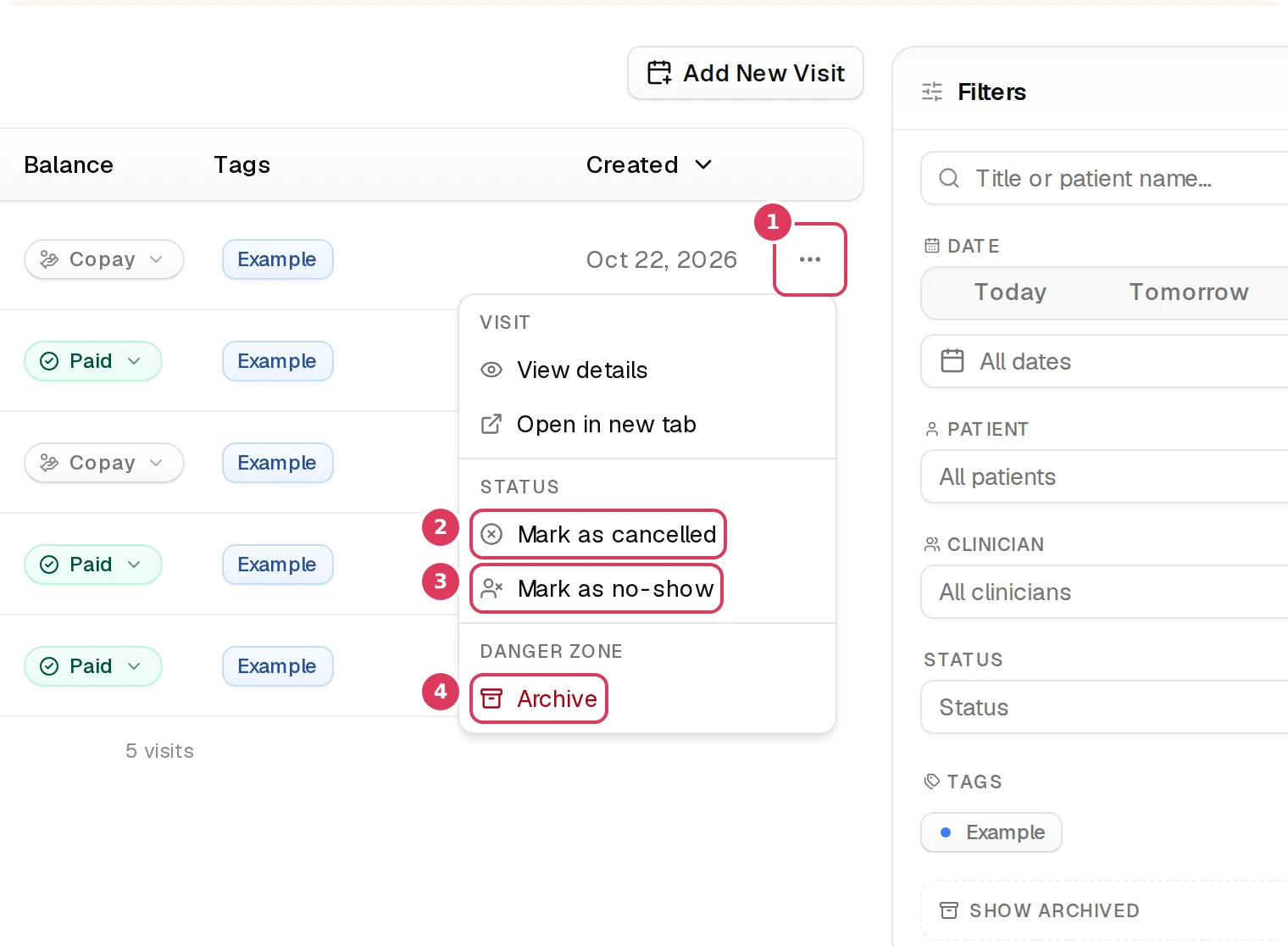The width and height of the screenshot is (1288, 946).
Task: Click the circled X icon for Mark as cancelled
Action: 491,534
